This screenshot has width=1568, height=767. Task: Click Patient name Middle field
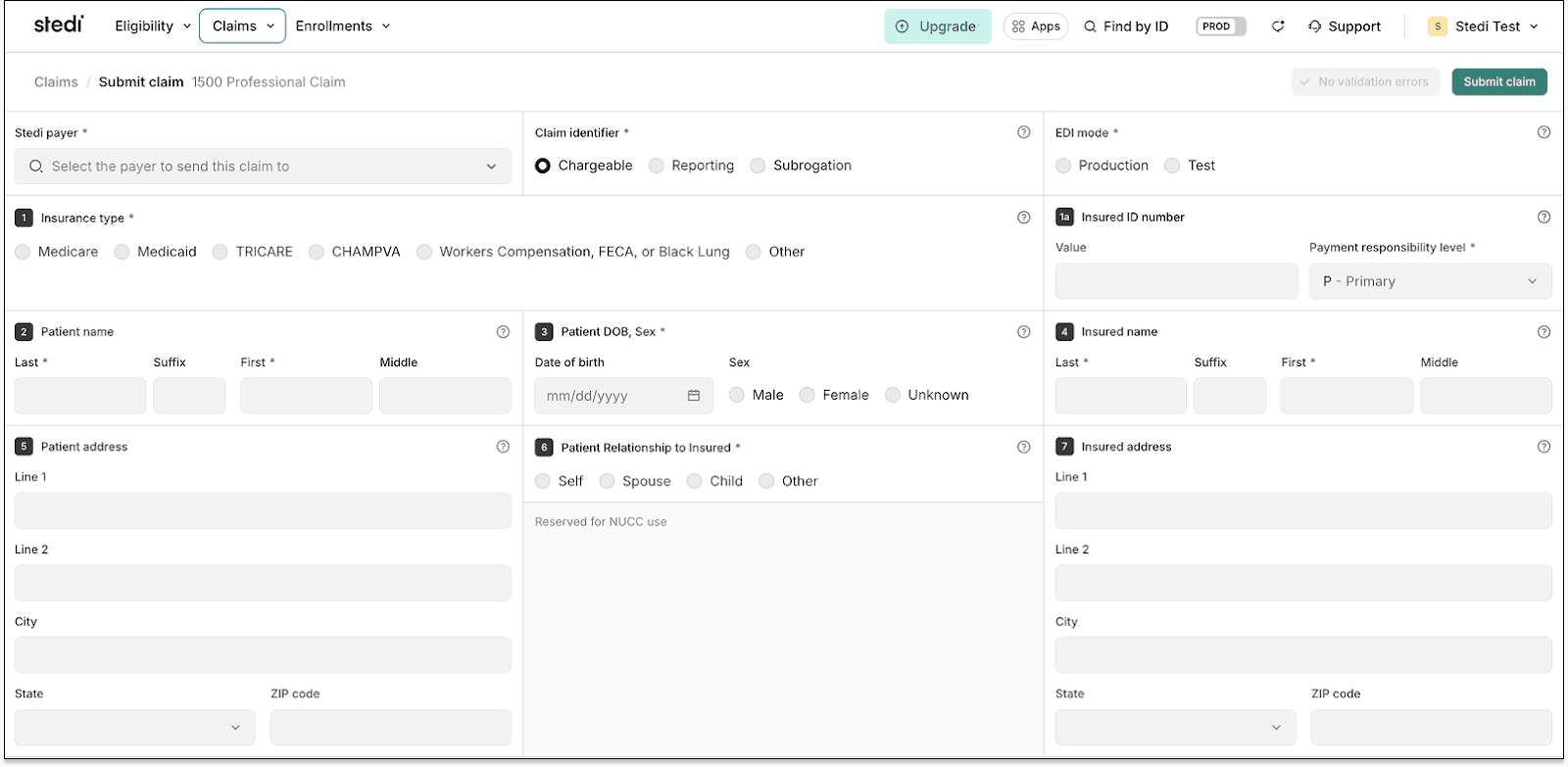[x=446, y=396]
